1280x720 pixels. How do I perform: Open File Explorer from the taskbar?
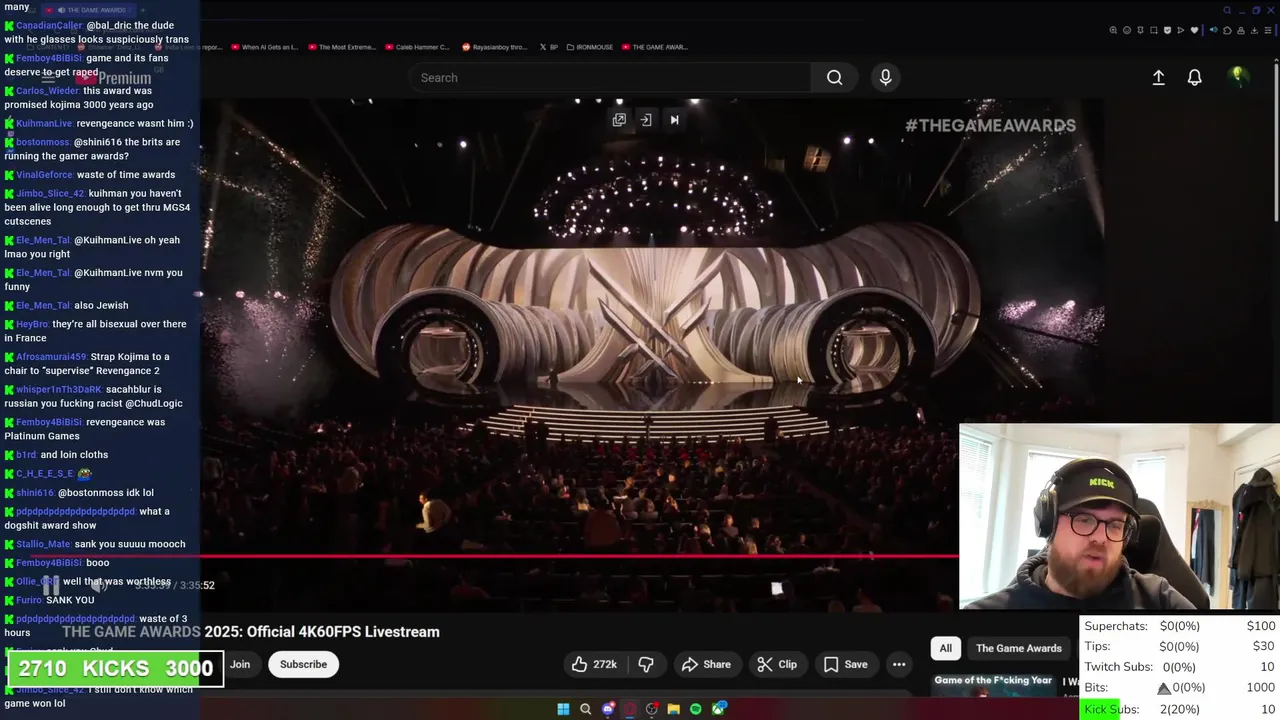(x=674, y=709)
